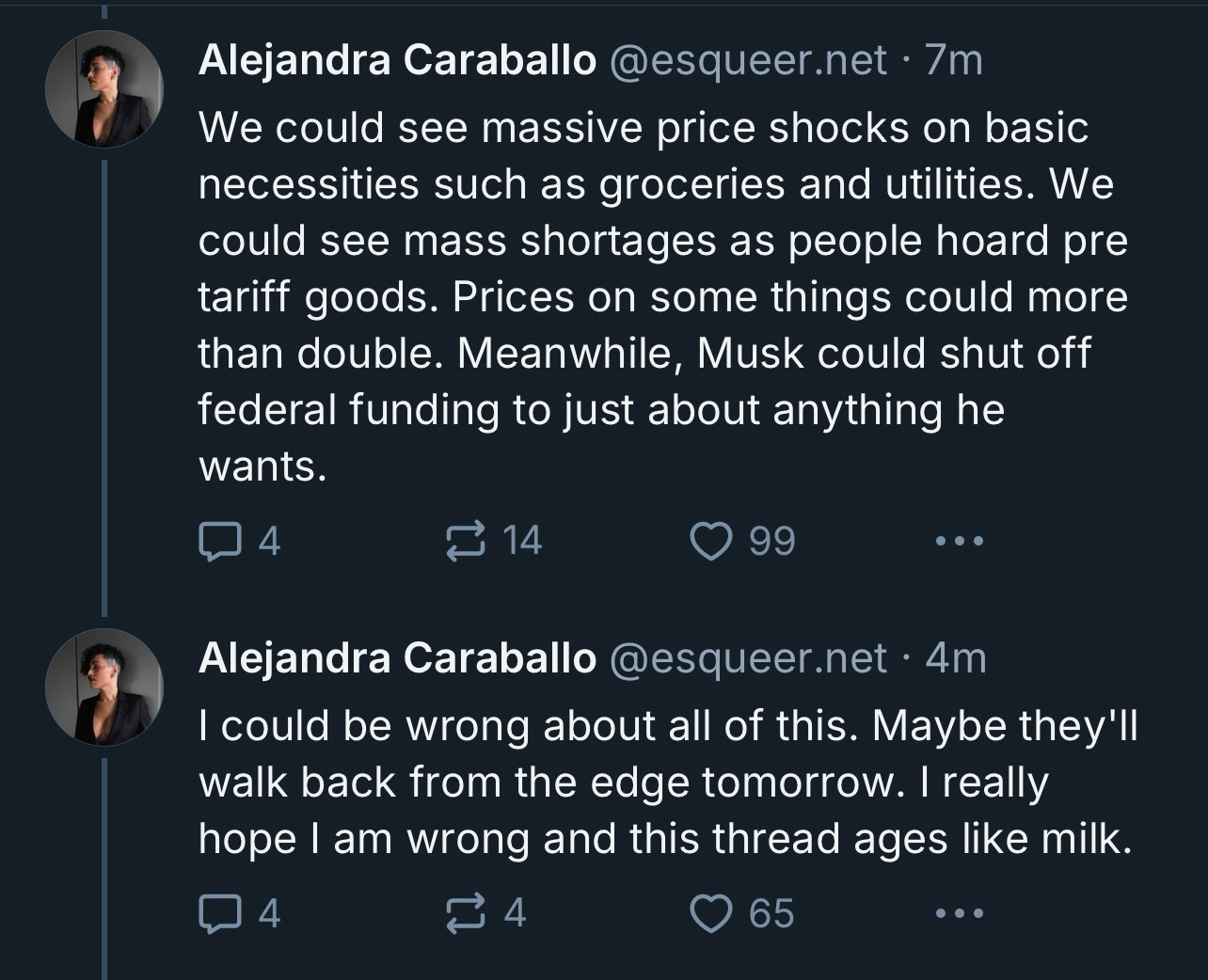Like the post with 99 likes
Viewport: 1208px width, 980px height.
(742, 541)
